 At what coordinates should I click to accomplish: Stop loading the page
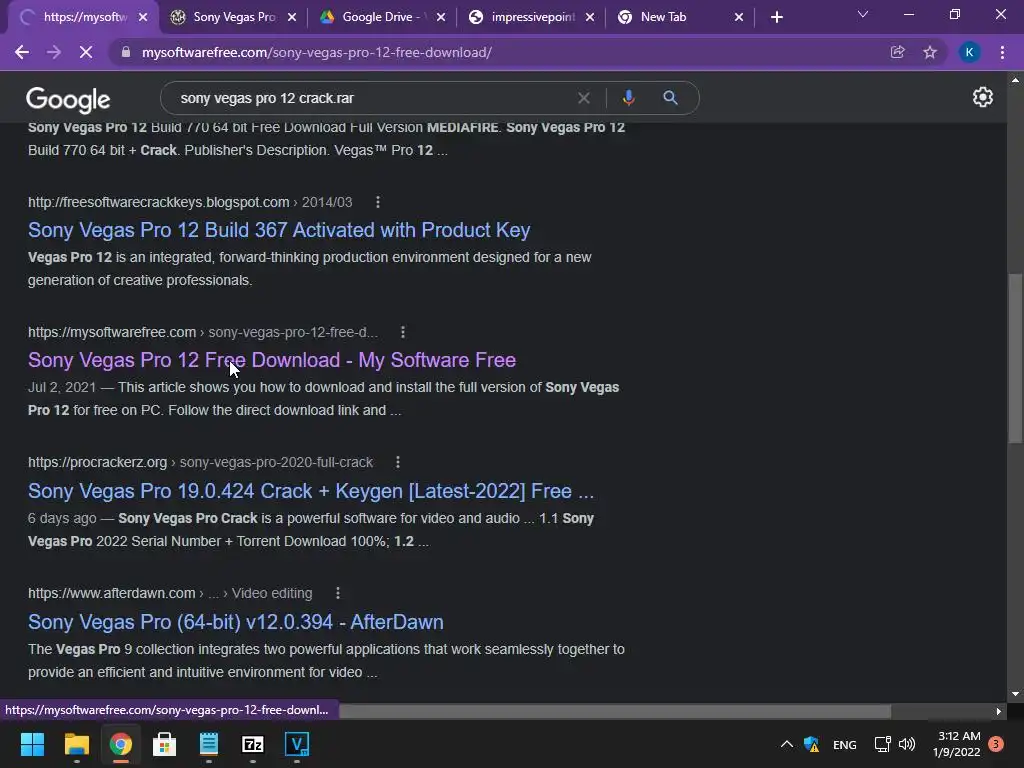tap(86, 52)
